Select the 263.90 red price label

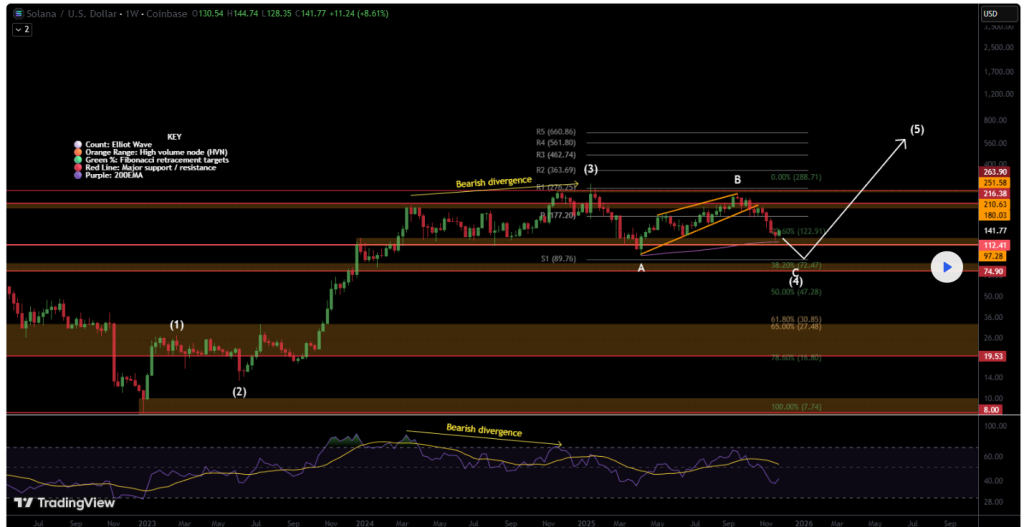pyautogui.click(x=992, y=172)
